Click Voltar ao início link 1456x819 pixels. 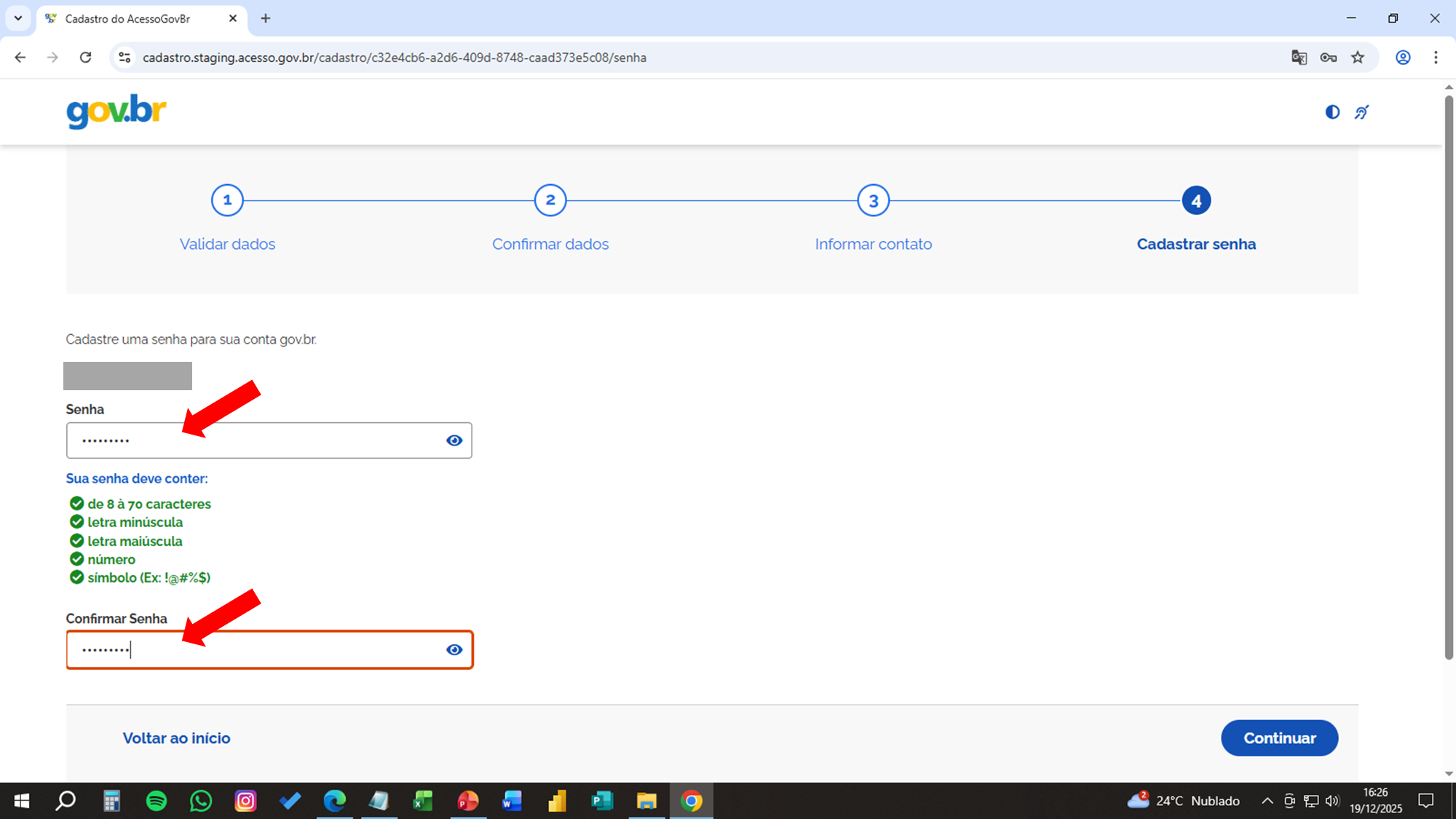pyautogui.click(x=176, y=738)
